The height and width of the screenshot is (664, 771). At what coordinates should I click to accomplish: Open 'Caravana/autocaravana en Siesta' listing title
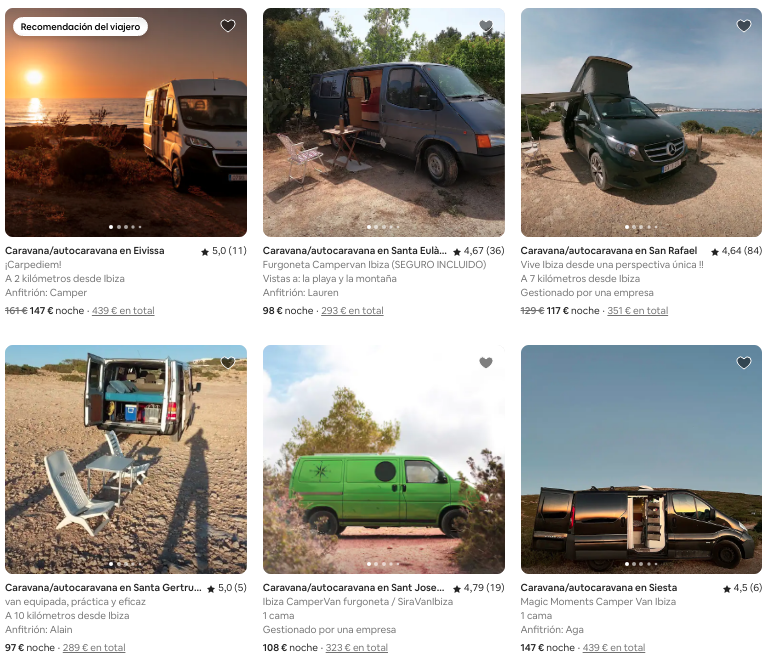coord(598,588)
